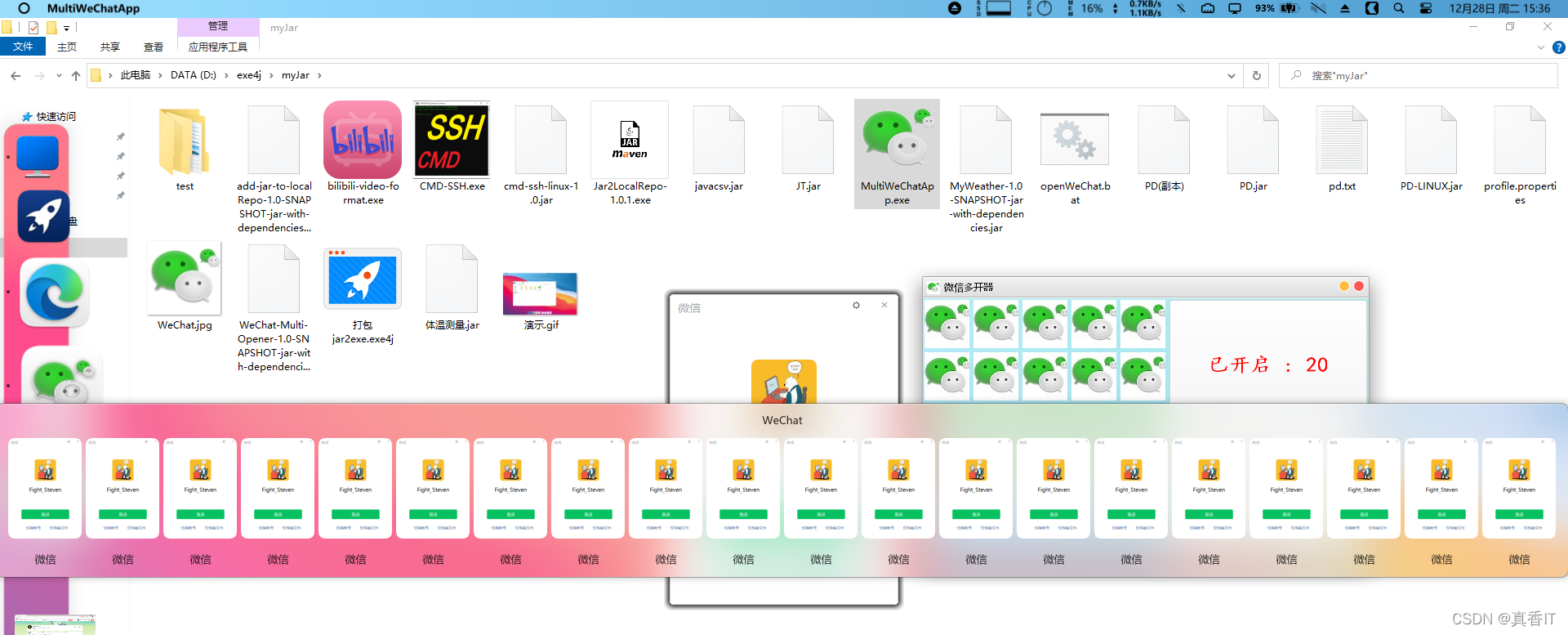Click the 管理 contextual tab header
Viewport: 1568px width, 635px height.
(218, 27)
